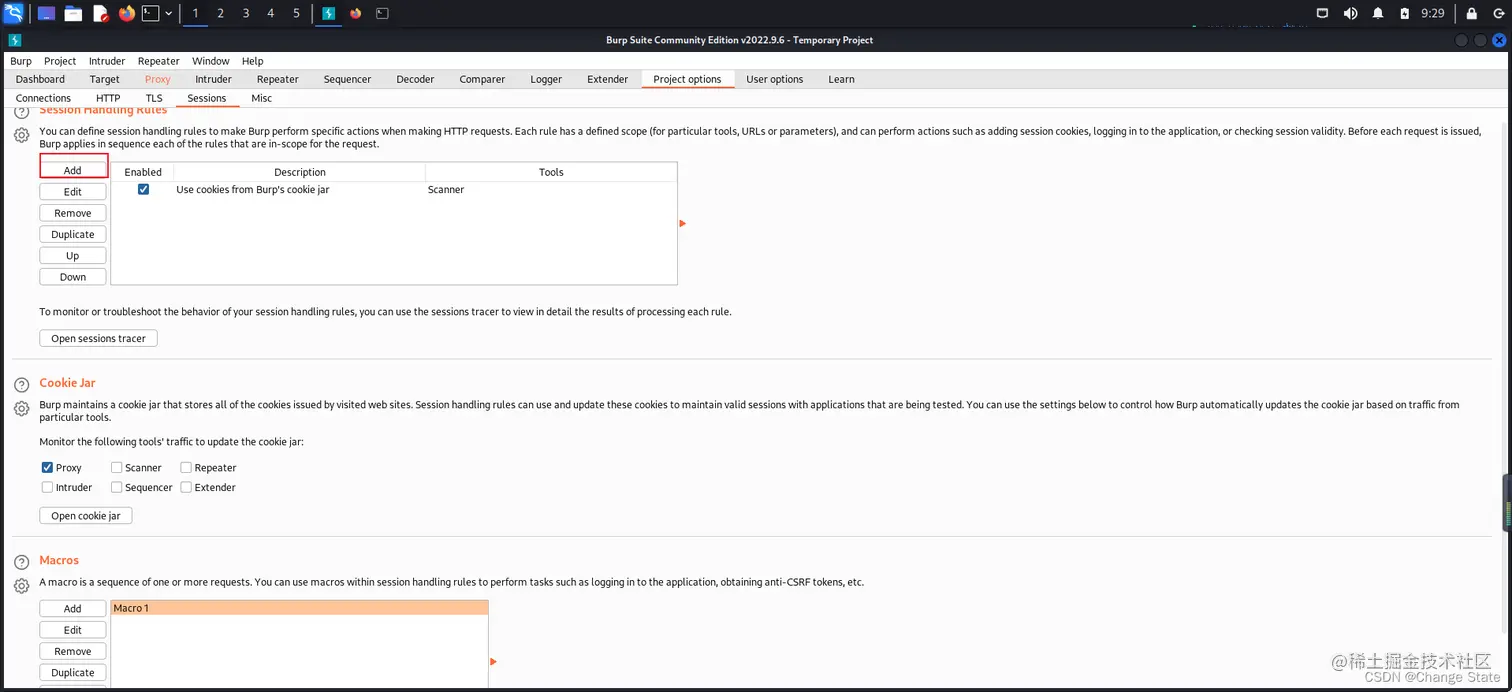Launch Firefox from the panel launcher
Screen dimensions: 1512x692
(126, 13)
